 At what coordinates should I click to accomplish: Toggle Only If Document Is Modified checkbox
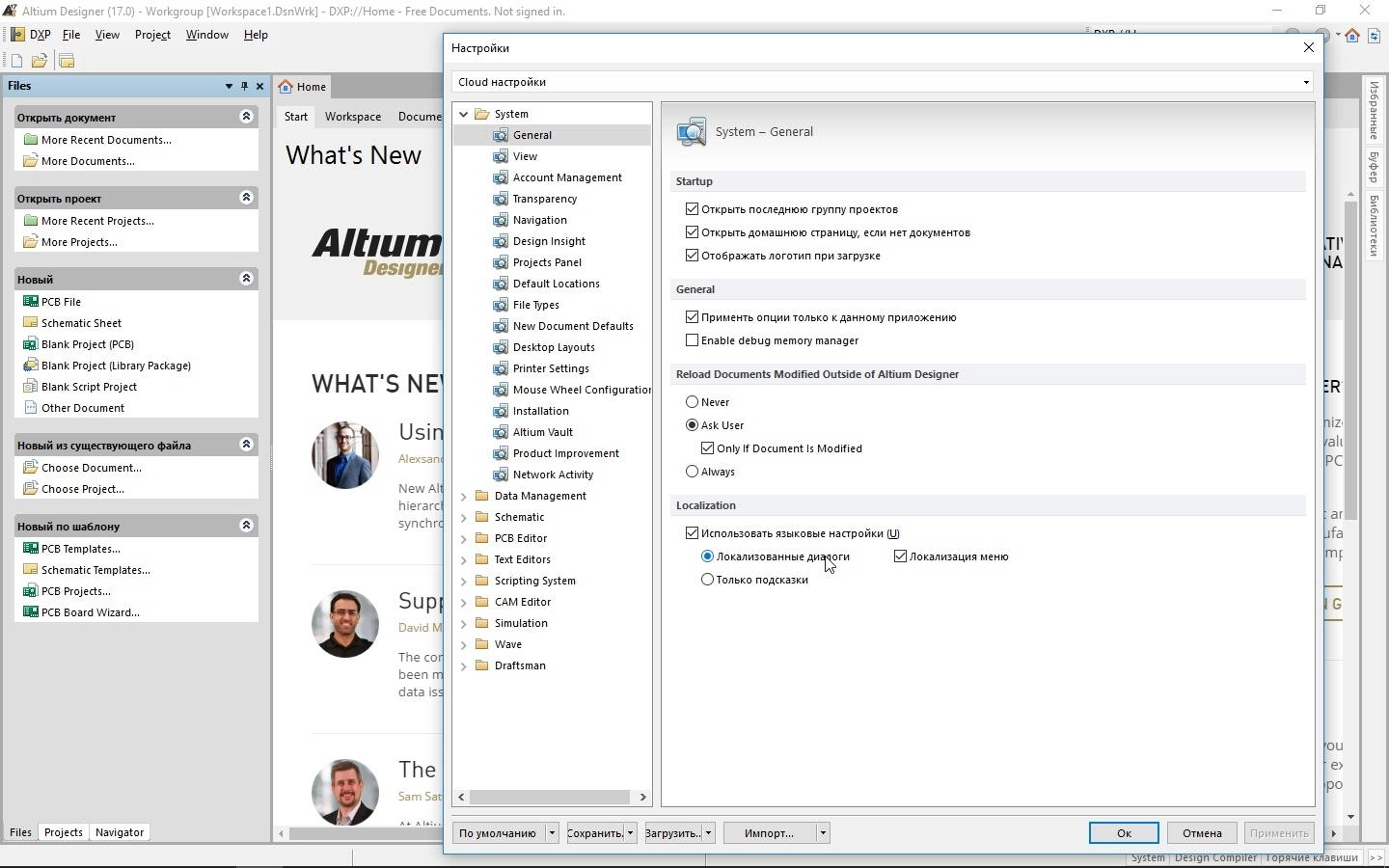pos(707,448)
